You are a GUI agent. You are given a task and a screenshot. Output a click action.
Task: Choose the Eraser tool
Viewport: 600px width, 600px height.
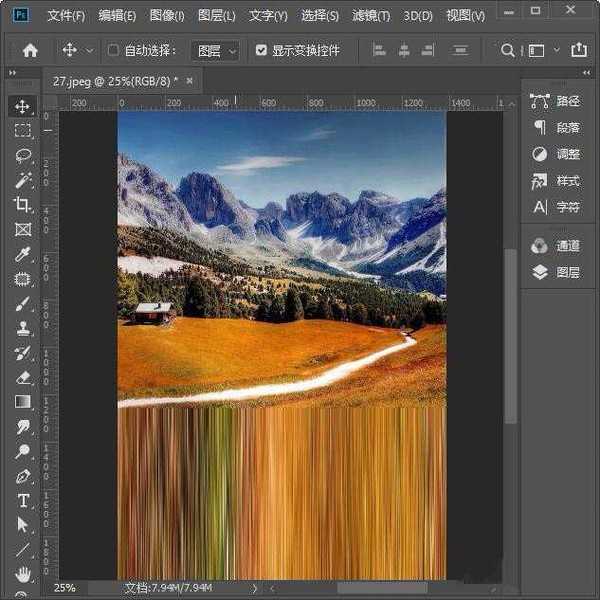[22, 377]
